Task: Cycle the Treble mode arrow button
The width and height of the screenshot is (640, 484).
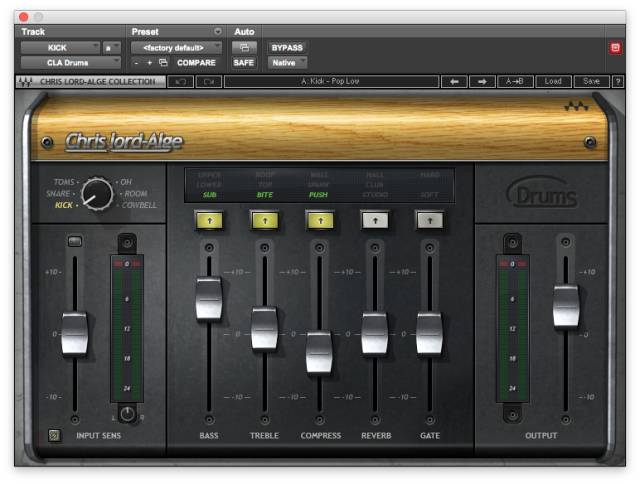Action: (x=265, y=221)
